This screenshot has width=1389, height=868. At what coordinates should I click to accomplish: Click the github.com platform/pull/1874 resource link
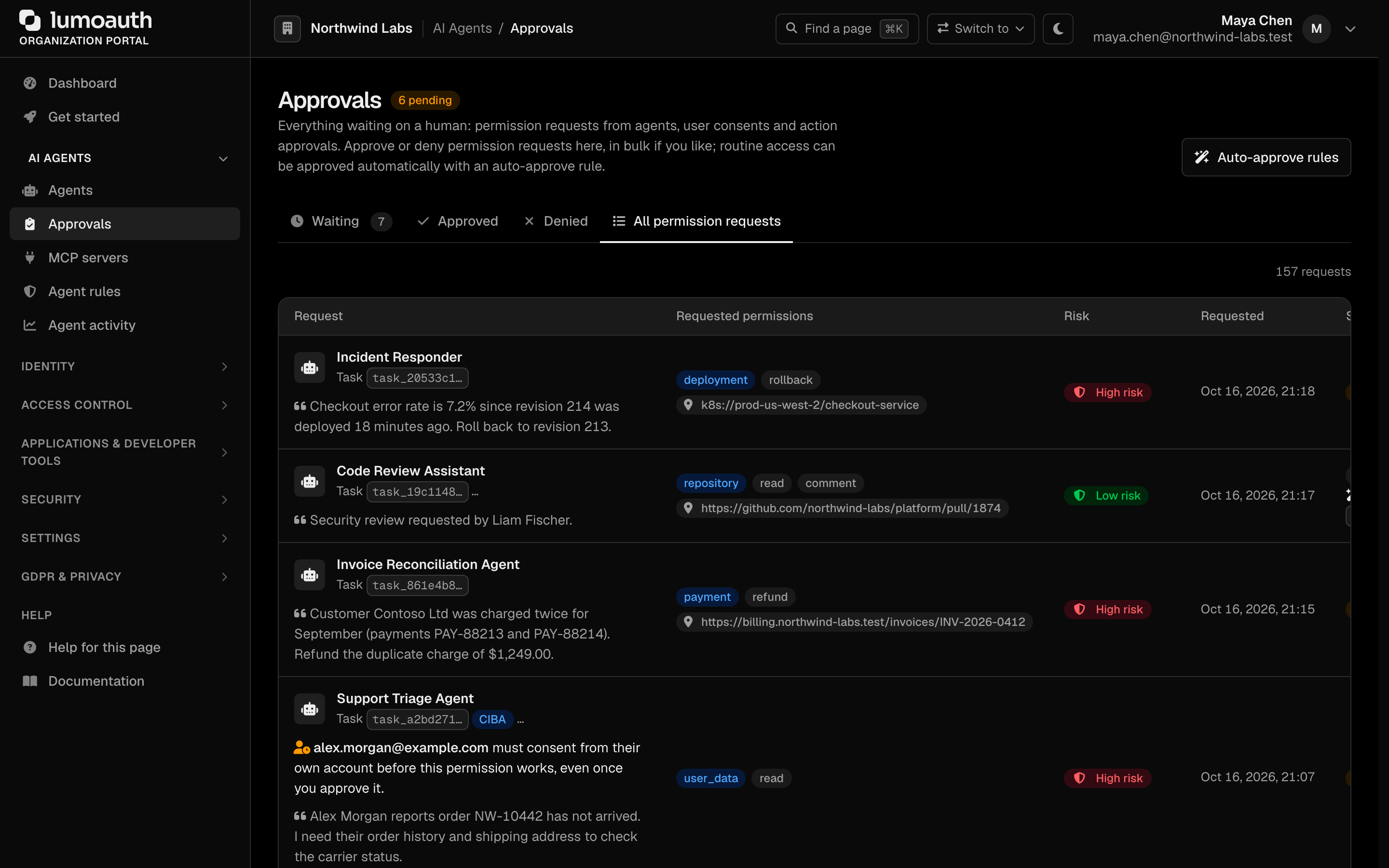(842, 508)
